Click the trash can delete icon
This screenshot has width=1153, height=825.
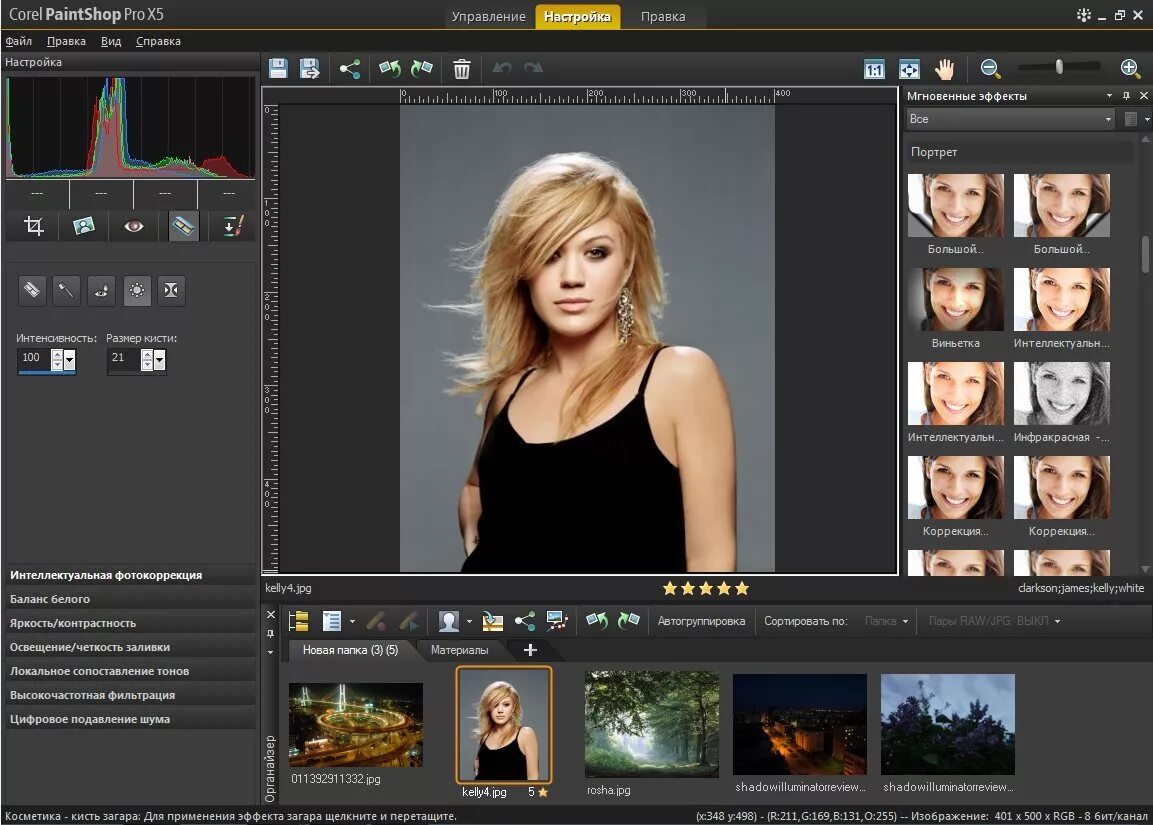click(461, 69)
